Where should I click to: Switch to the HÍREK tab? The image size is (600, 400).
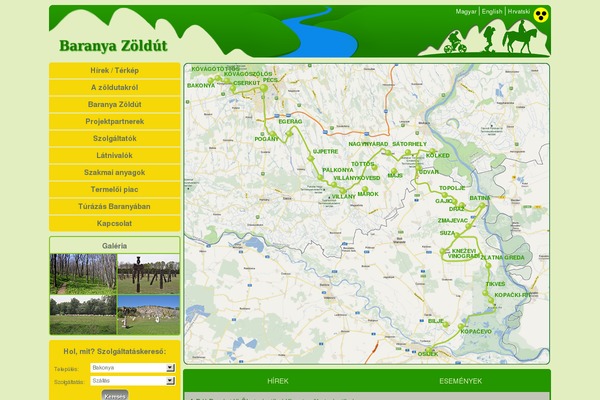click(x=278, y=381)
